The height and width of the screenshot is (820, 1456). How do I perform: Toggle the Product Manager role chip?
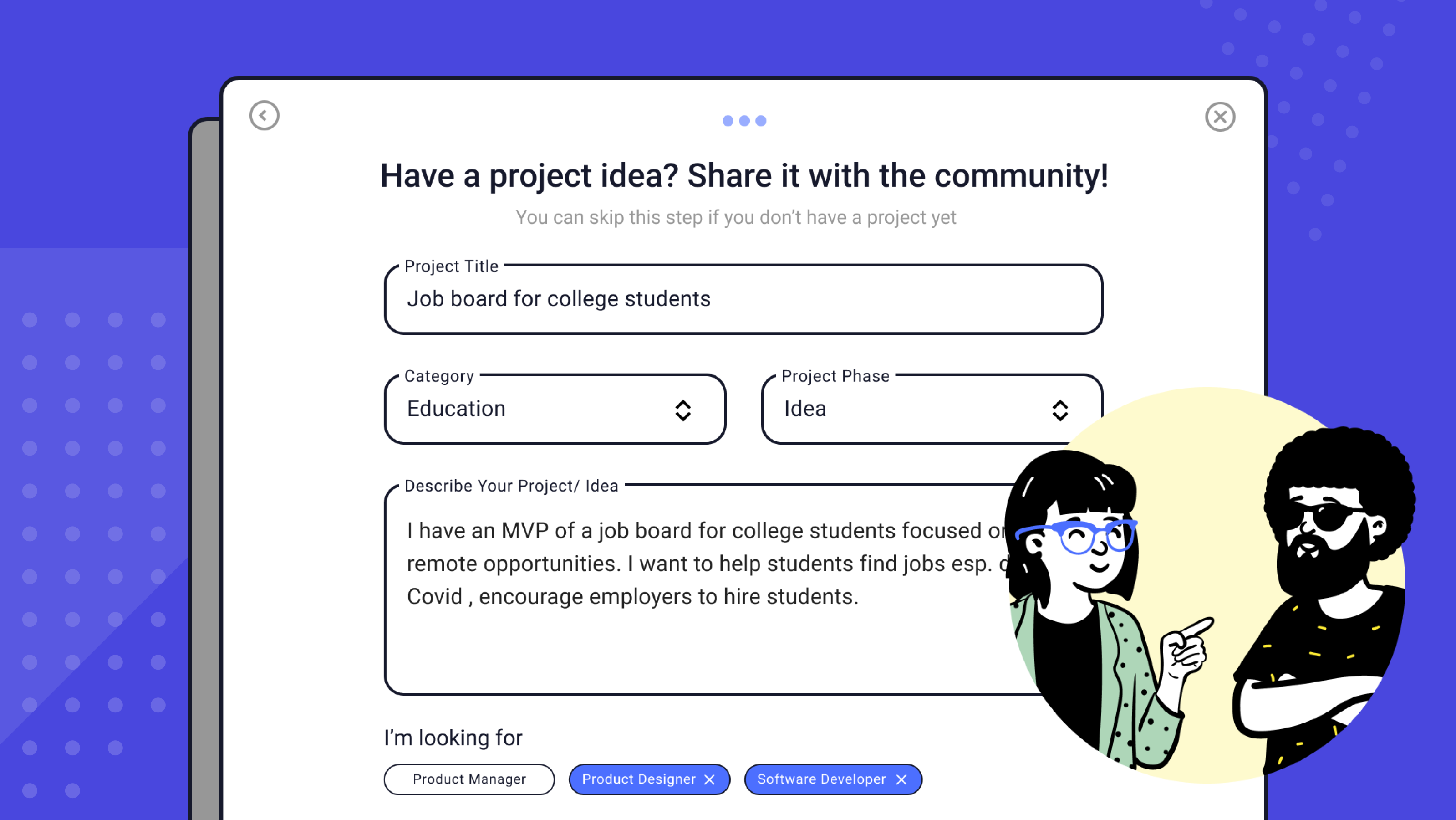[468, 779]
